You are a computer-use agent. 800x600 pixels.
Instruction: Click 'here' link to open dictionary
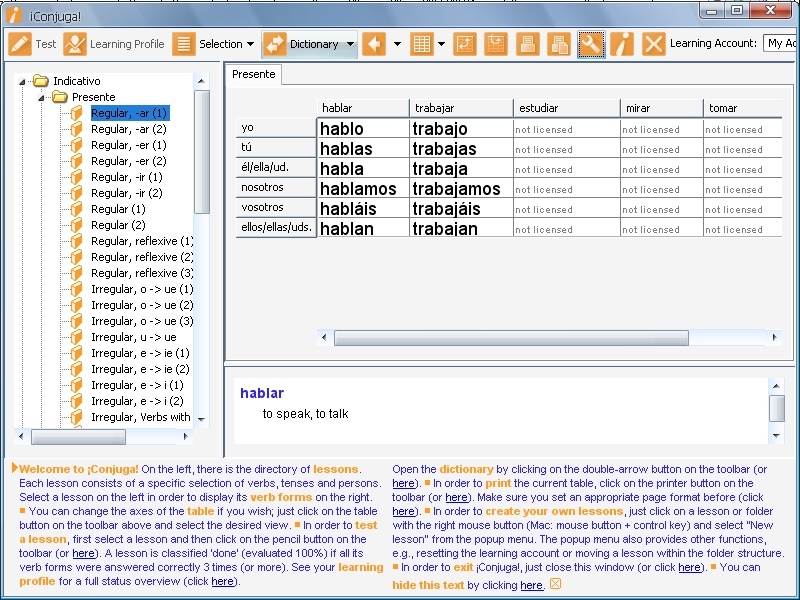click(x=403, y=483)
